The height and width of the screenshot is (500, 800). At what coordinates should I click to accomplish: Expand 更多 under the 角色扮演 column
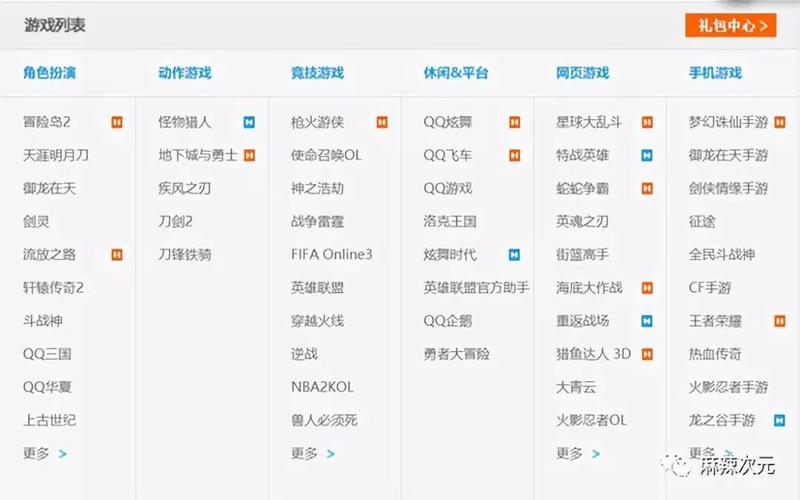point(45,453)
